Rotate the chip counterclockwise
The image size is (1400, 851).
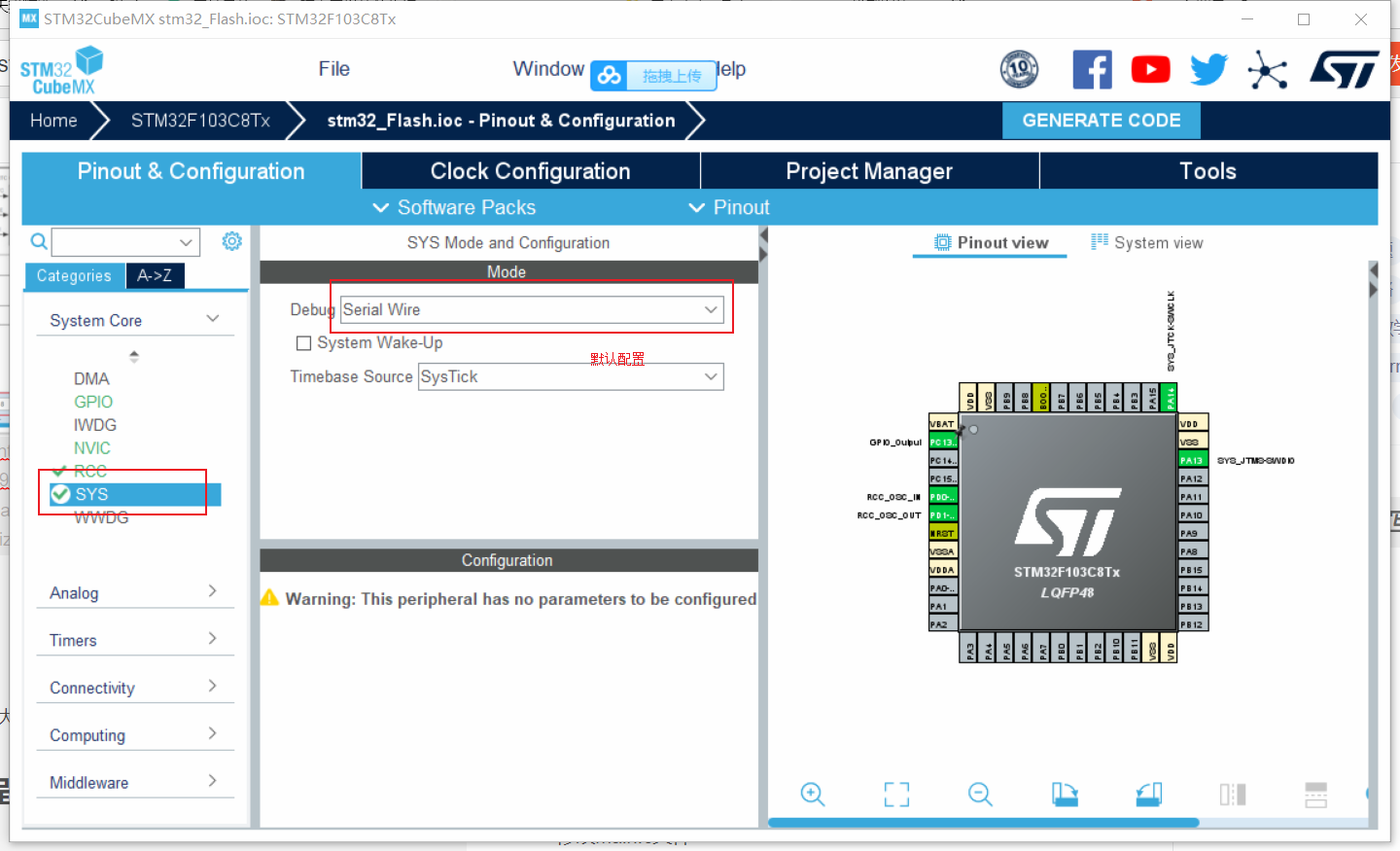tap(1148, 795)
